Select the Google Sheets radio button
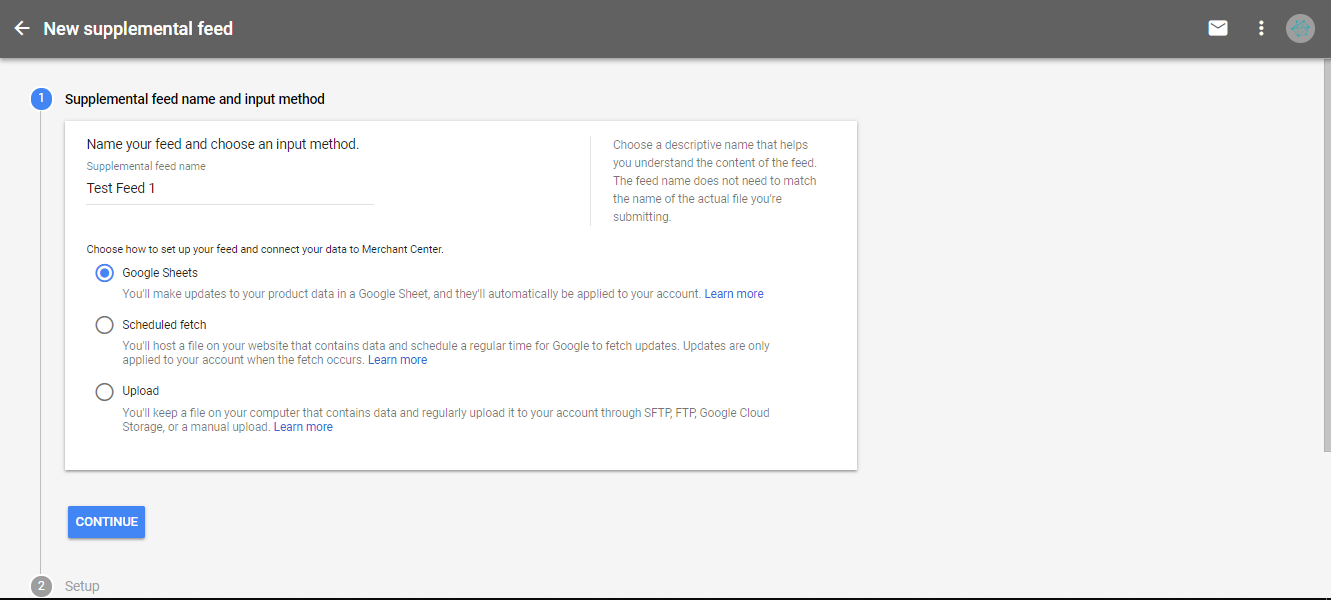 (104, 273)
